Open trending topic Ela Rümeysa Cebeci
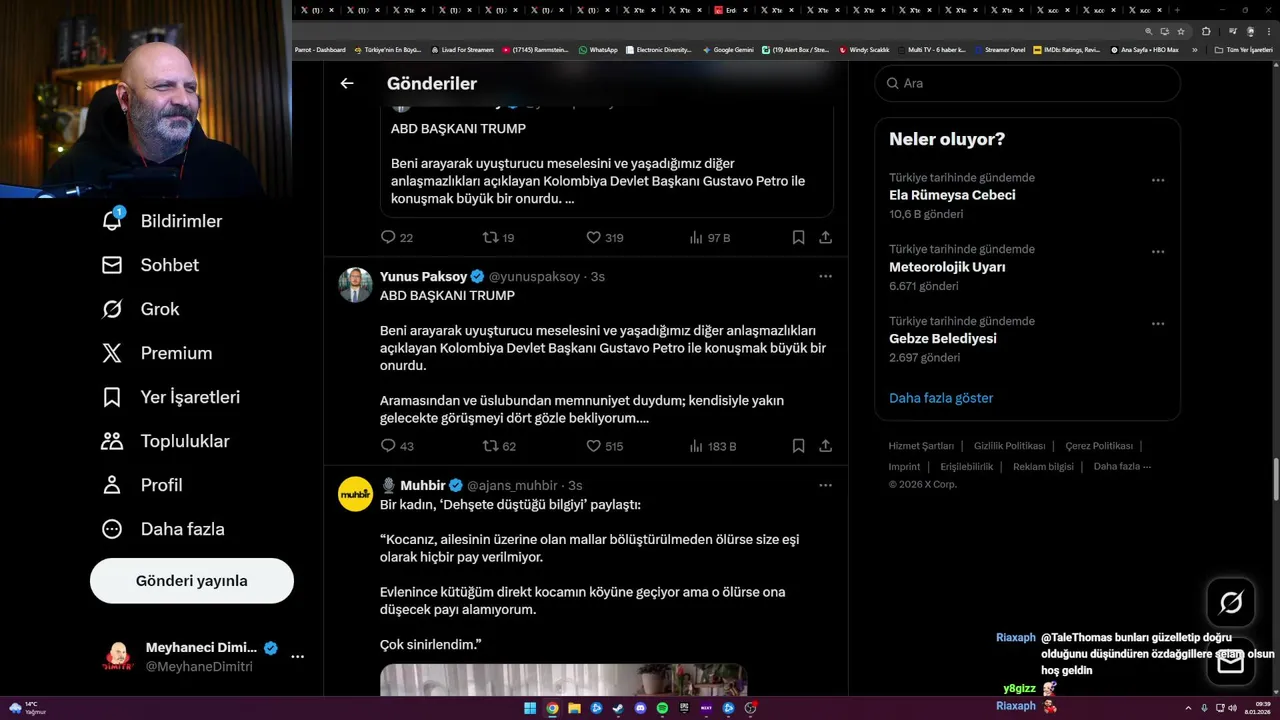 952,195
